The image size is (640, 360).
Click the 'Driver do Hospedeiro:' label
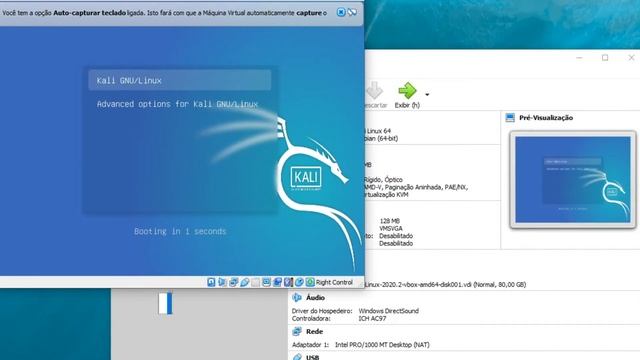(x=322, y=311)
